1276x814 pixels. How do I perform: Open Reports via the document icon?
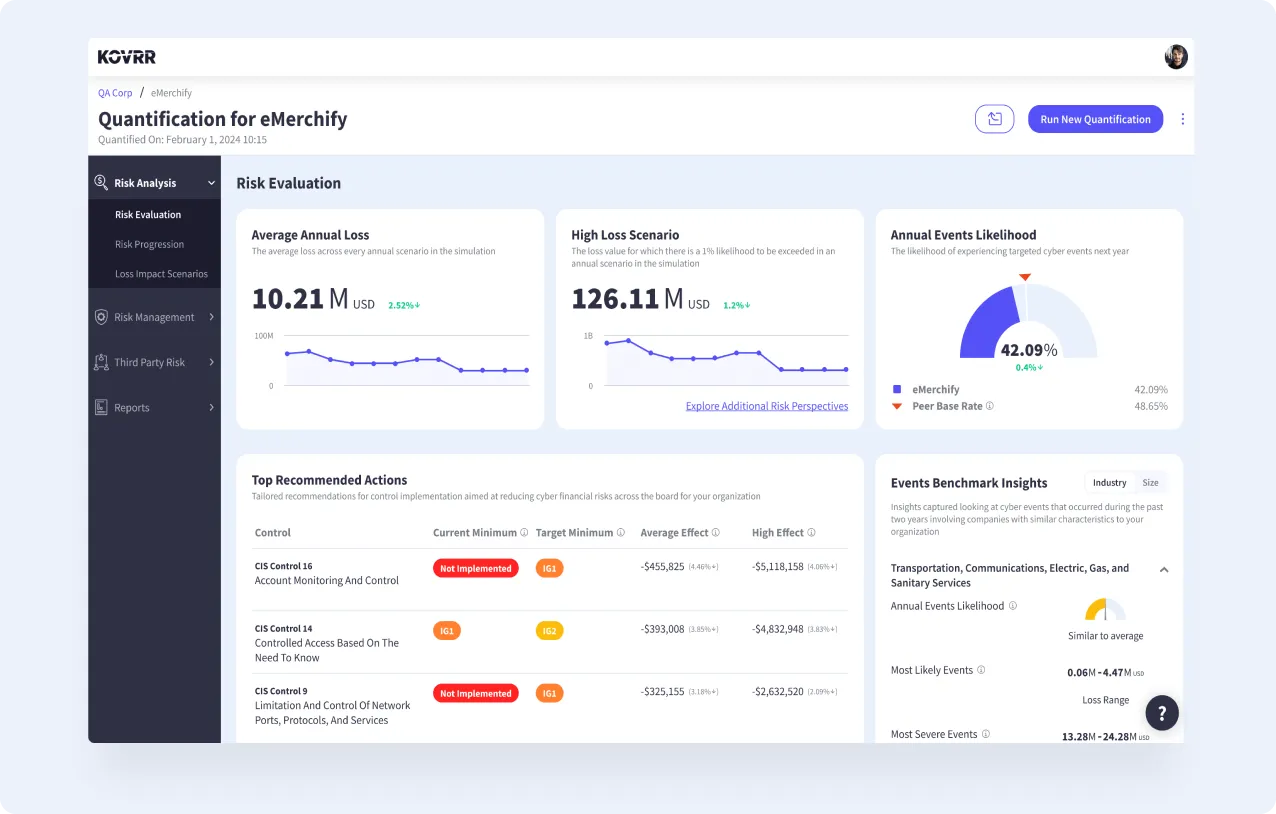coord(101,407)
